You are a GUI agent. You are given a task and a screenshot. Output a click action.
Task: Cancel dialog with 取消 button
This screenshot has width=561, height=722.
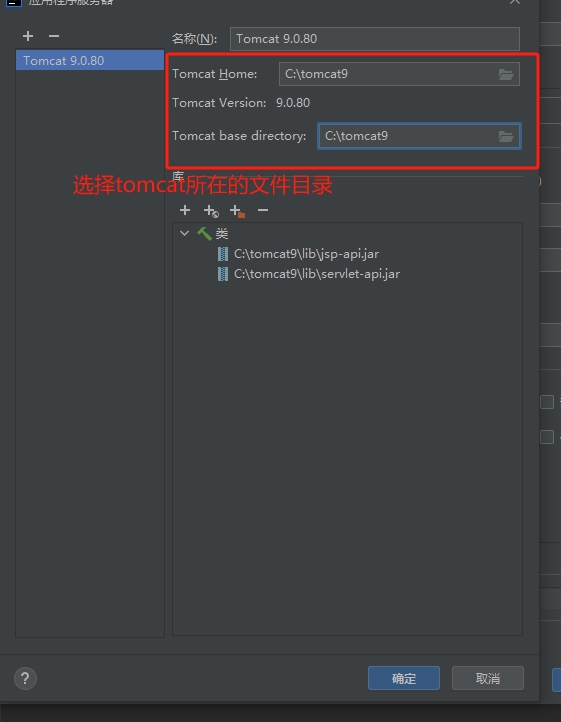pos(488,678)
